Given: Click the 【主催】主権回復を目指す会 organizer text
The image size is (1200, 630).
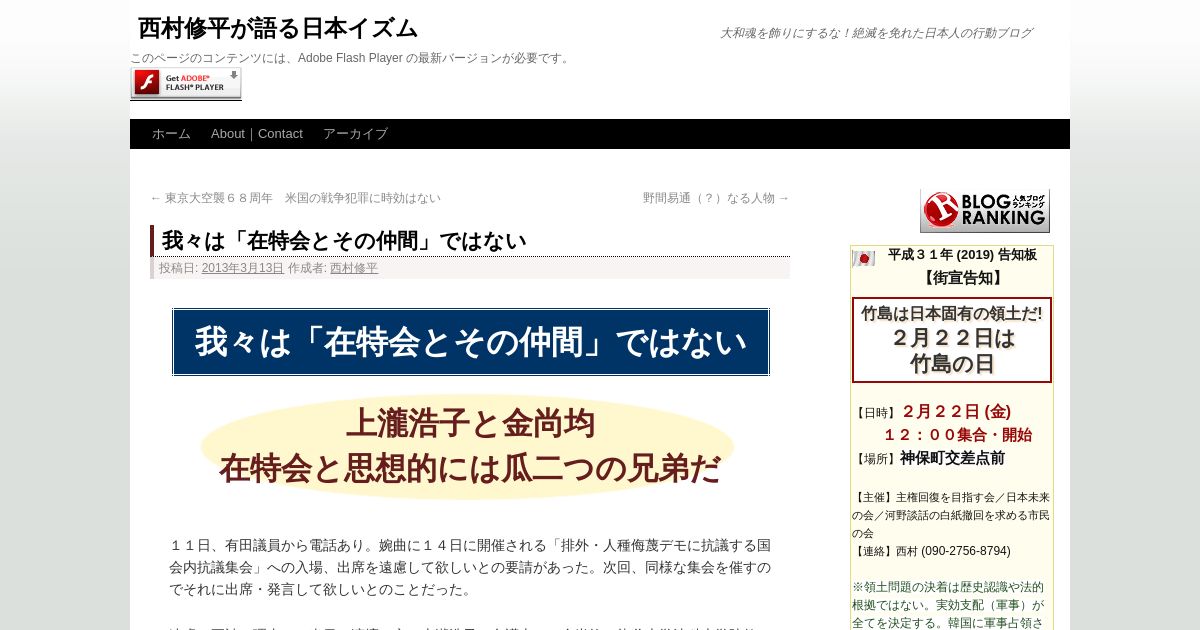Looking at the screenshot, I should pyautogui.click(x=951, y=515).
